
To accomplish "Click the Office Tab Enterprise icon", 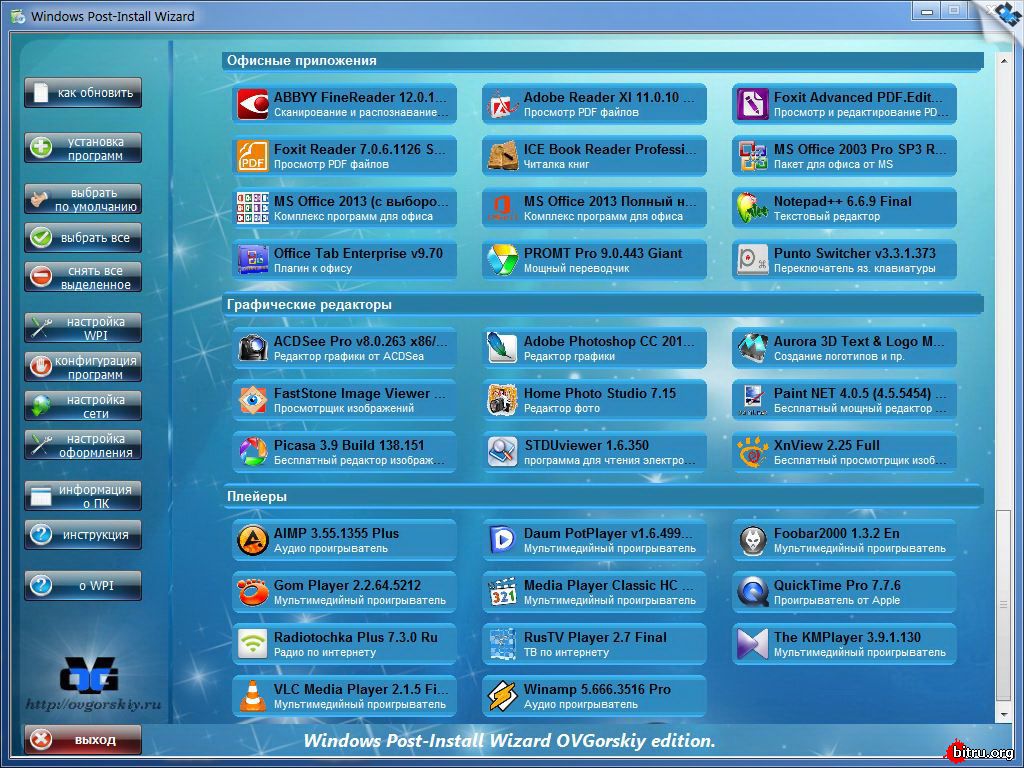I will 252,260.
